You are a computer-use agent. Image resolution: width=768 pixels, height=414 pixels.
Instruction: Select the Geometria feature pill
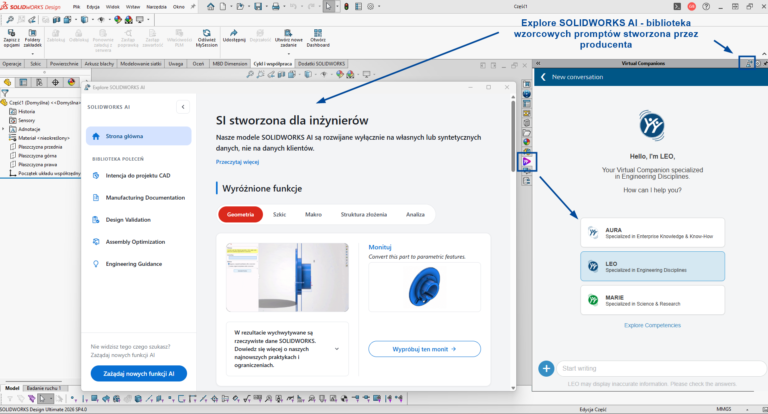pos(240,215)
